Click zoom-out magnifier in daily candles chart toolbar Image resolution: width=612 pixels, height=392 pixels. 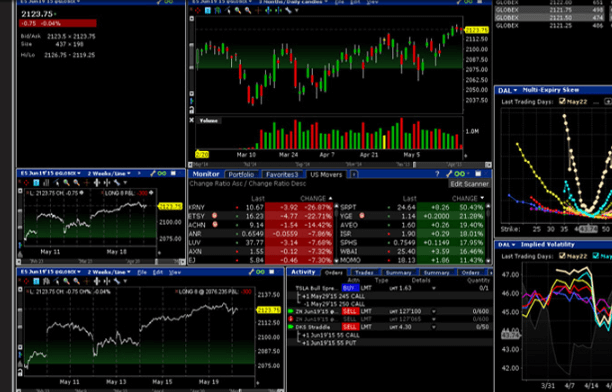point(247,11)
